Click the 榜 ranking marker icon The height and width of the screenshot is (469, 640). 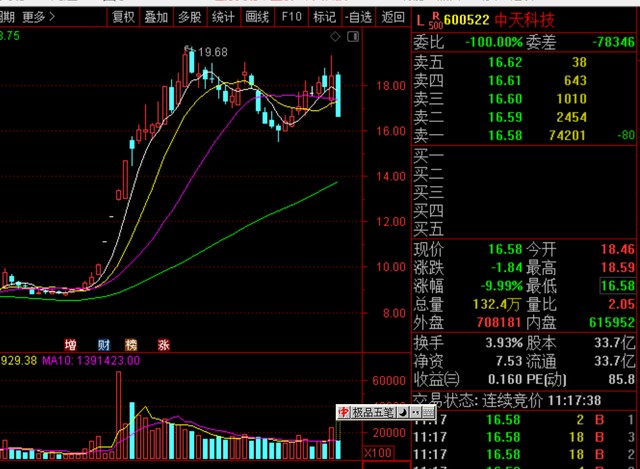coord(132,343)
